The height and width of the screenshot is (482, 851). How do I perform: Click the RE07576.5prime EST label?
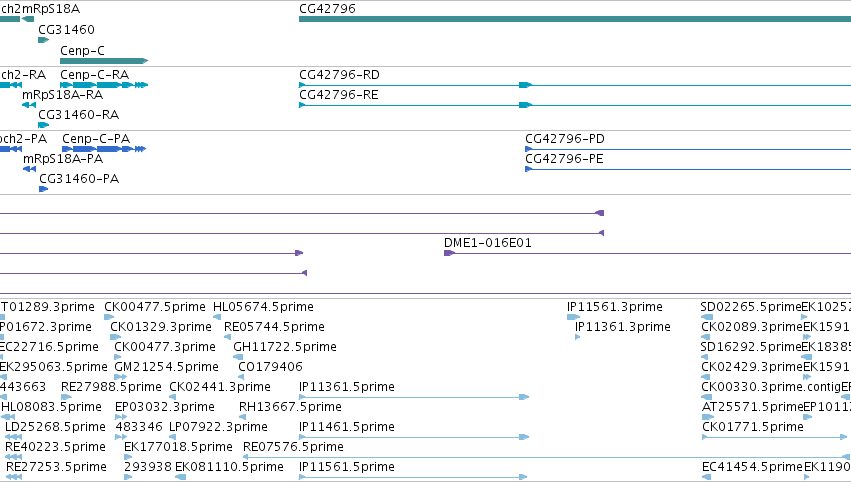point(294,447)
